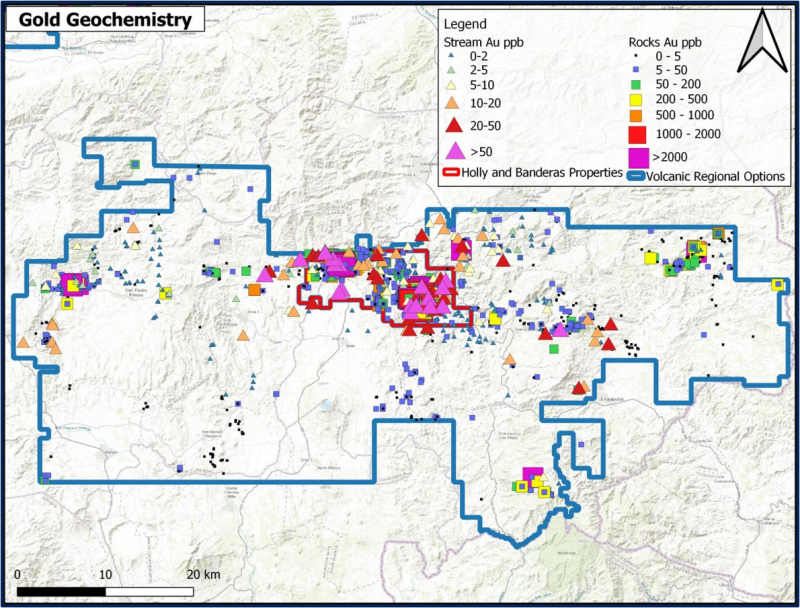The height and width of the screenshot is (608, 800).
Task: Click the Gold Geochemistry title box
Action: click(x=105, y=20)
